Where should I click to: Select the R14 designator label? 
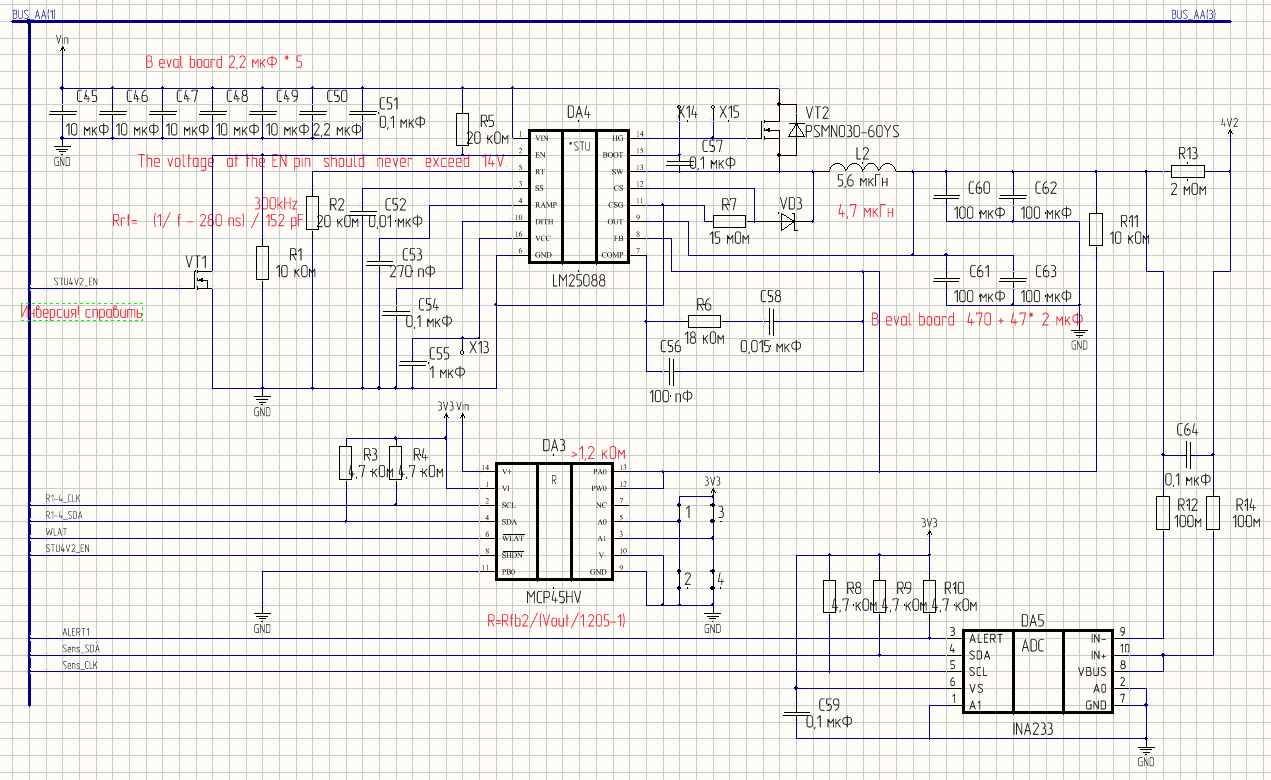(x=1245, y=503)
